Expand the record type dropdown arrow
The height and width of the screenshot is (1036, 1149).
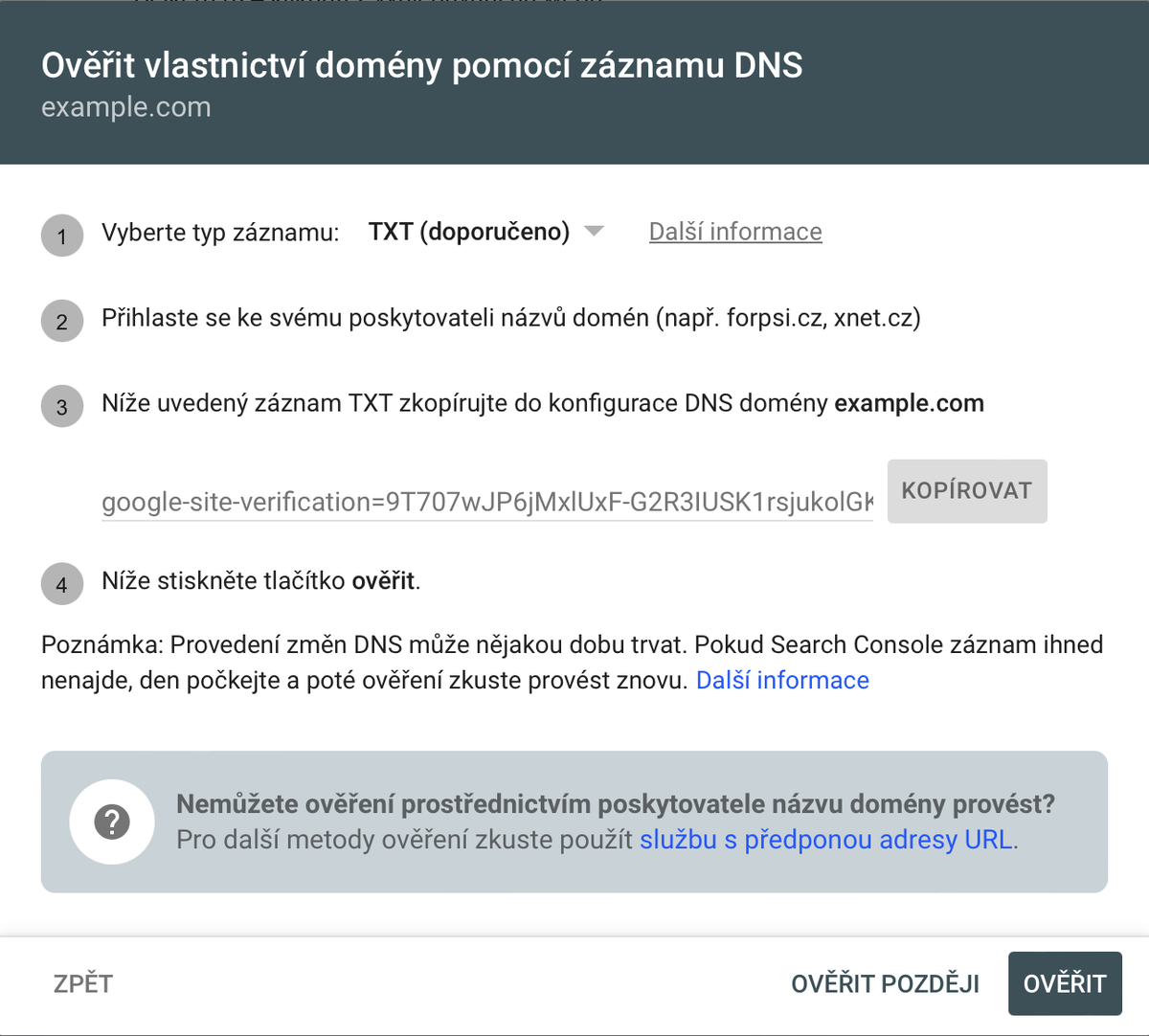[x=595, y=231]
